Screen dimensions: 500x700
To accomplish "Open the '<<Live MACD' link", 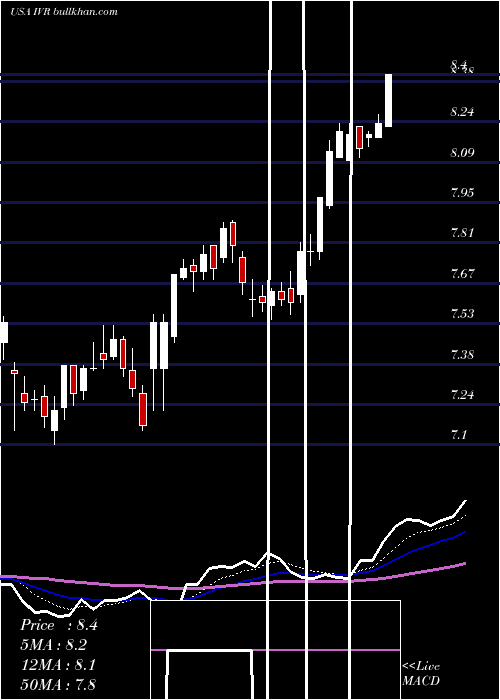I will 421,673.
